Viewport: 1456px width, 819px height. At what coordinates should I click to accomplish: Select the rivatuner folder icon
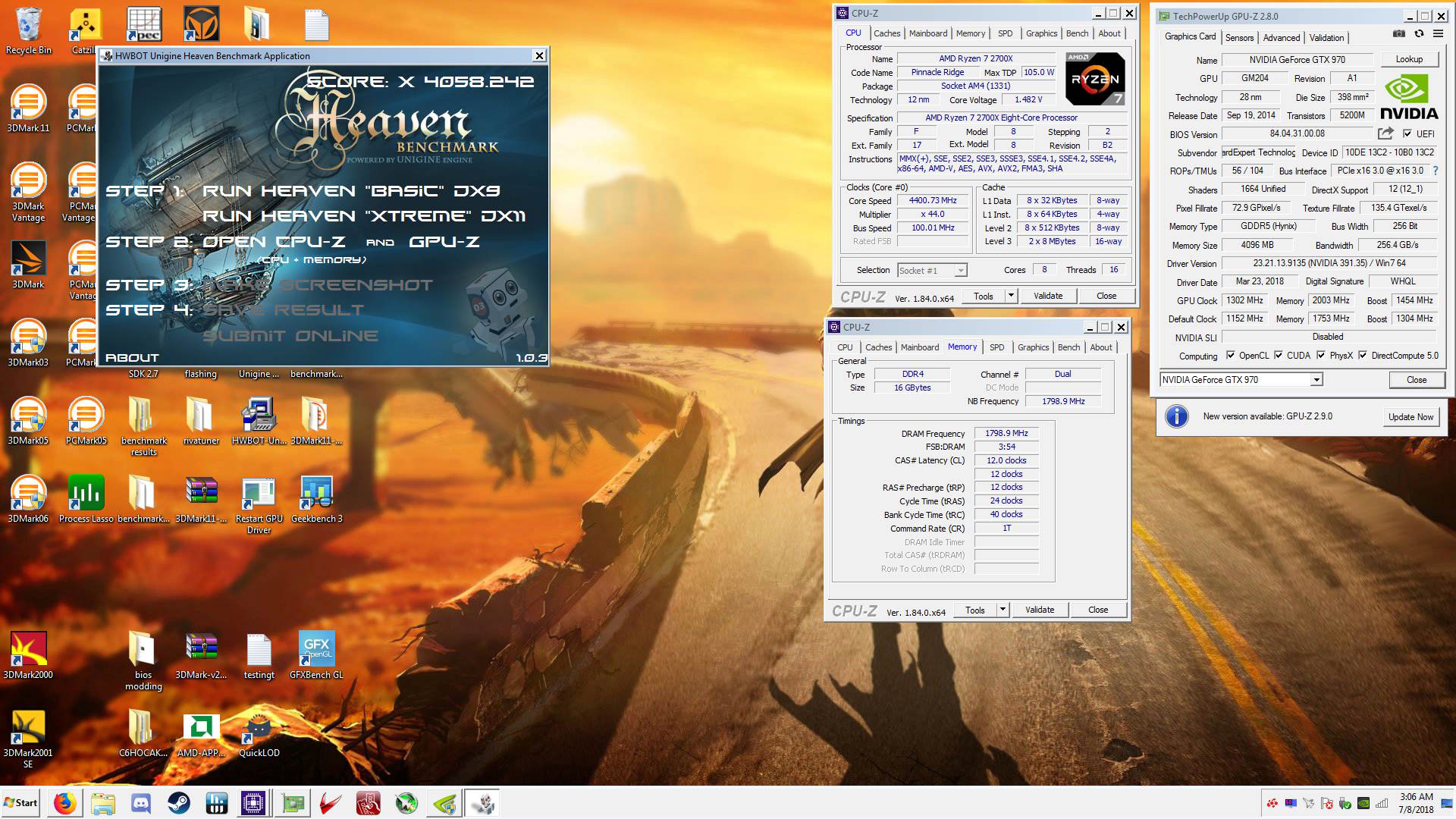201,421
